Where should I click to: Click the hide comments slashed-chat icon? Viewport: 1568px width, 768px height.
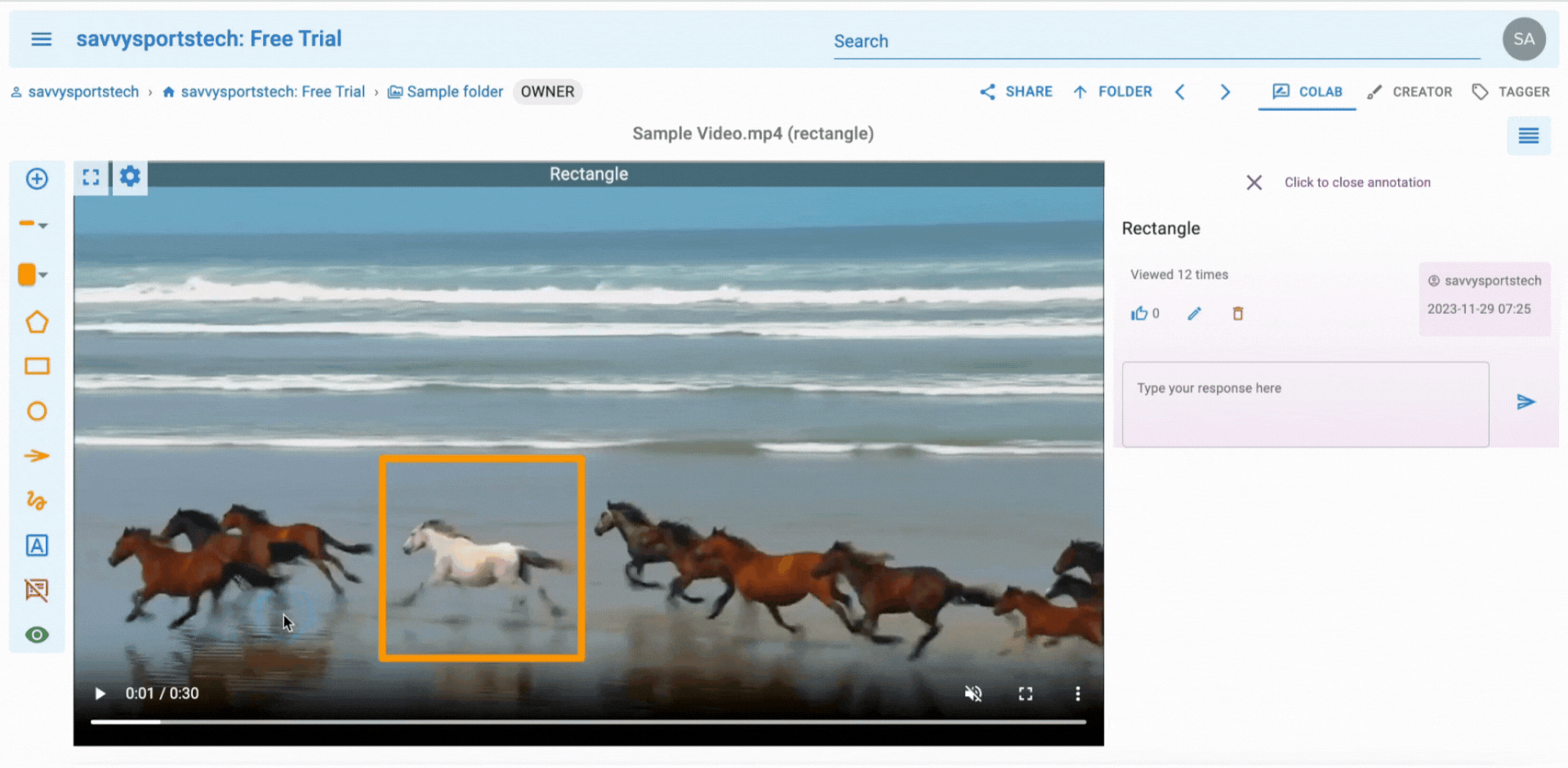point(37,590)
